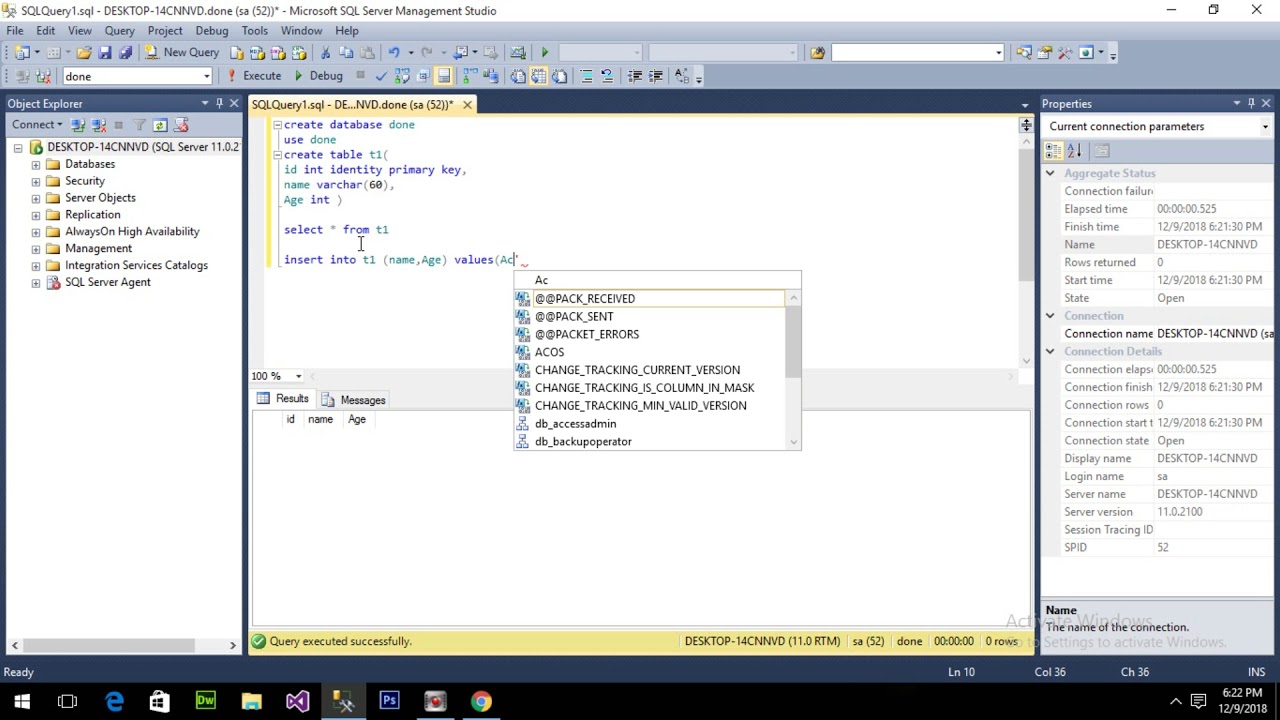The width and height of the screenshot is (1280, 720).
Task: Collapse the Connection Details section
Action: coord(1050,351)
